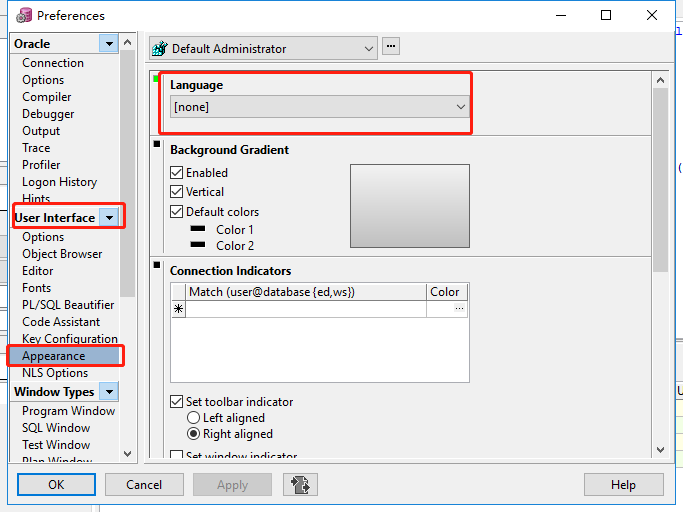
Task: Click the Help button
Action: (623, 485)
